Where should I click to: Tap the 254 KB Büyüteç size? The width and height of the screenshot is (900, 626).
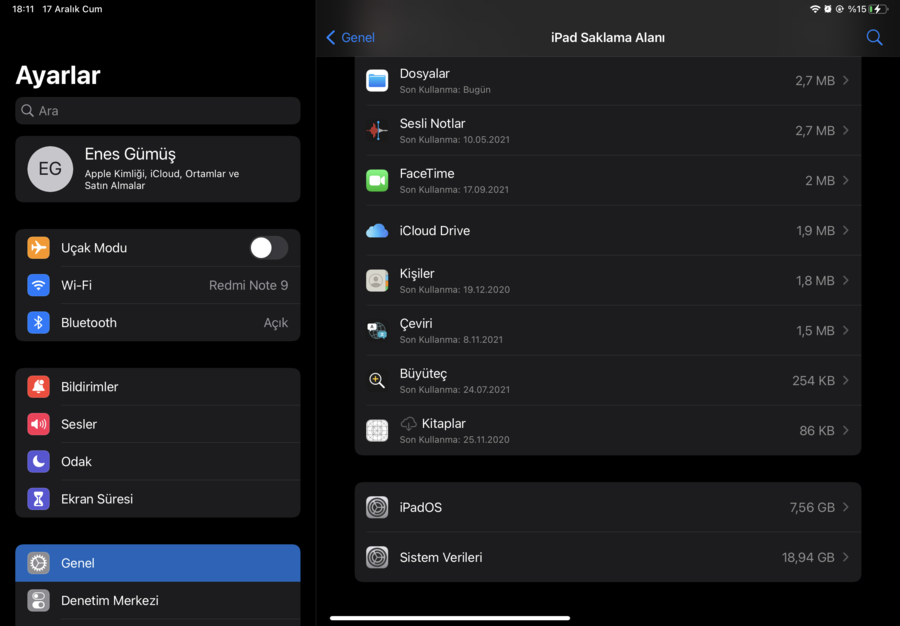(x=813, y=380)
